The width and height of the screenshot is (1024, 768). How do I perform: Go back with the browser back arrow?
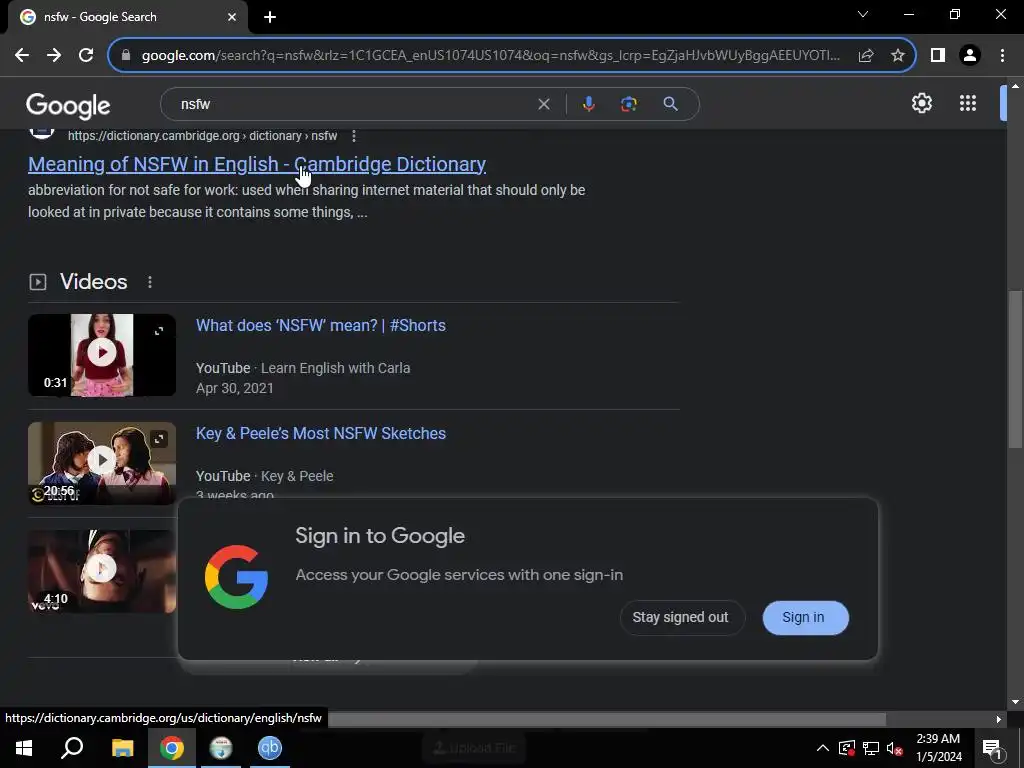point(22,56)
